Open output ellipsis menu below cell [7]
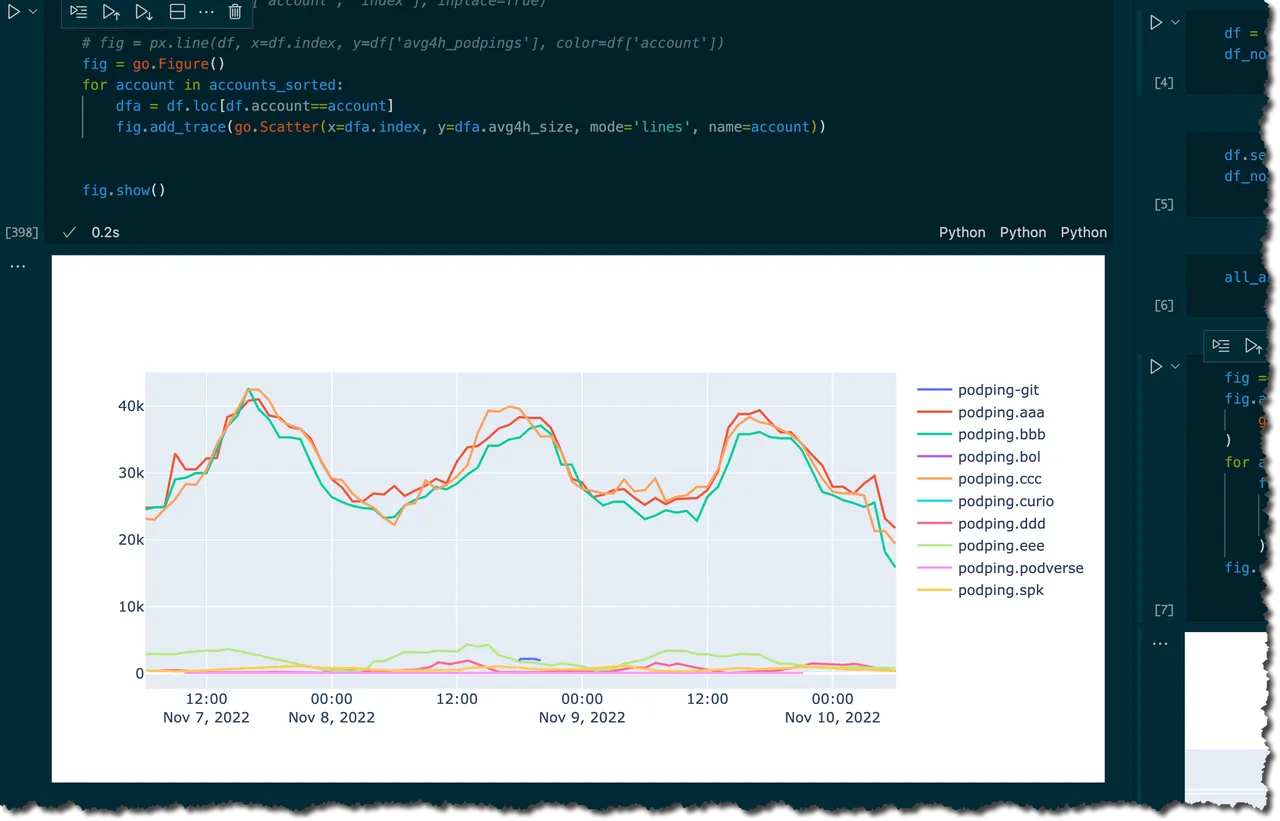The image size is (1280, 821). coord(1160,644)
